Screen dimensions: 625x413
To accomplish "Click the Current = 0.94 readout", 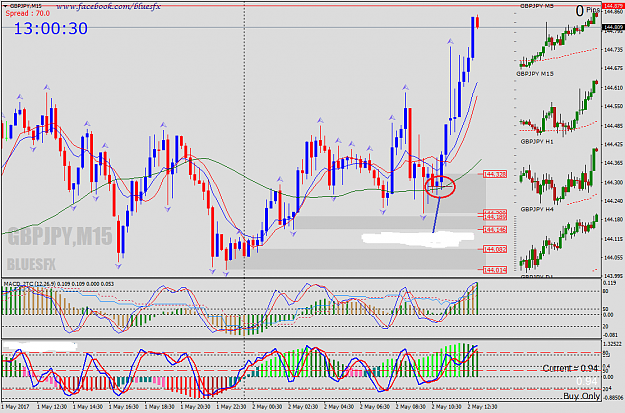I will pos(570,368).
